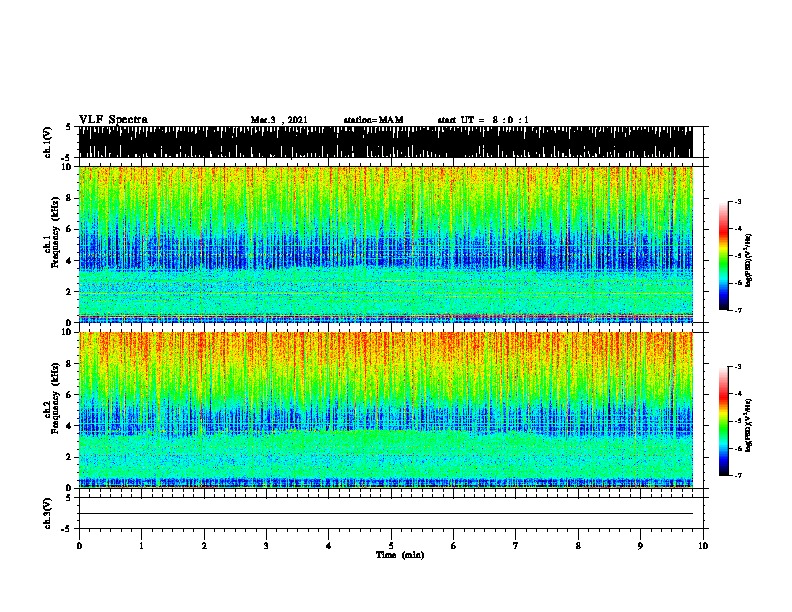Click the ch.1 colorbar log(PSD) unit label
This screenshot has height=612, width=792.
[x=749, y=261]
